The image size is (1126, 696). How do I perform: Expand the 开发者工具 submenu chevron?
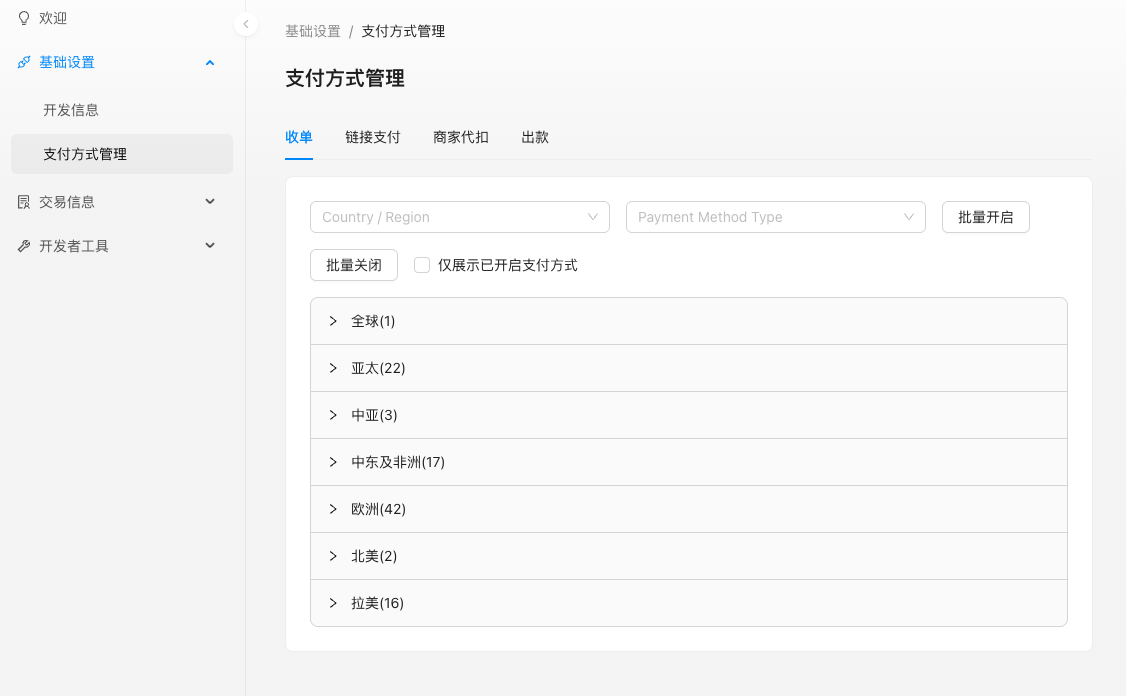pyautogui.click(x=210, y=246)
